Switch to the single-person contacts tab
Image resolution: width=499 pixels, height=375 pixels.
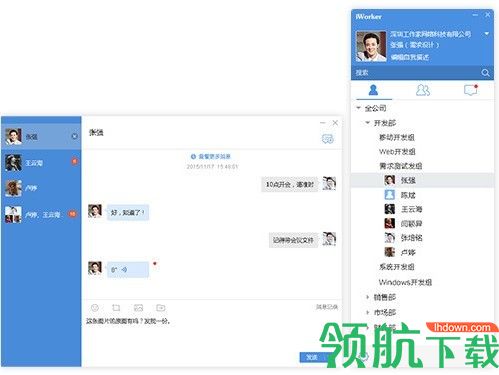click(373, 90)
